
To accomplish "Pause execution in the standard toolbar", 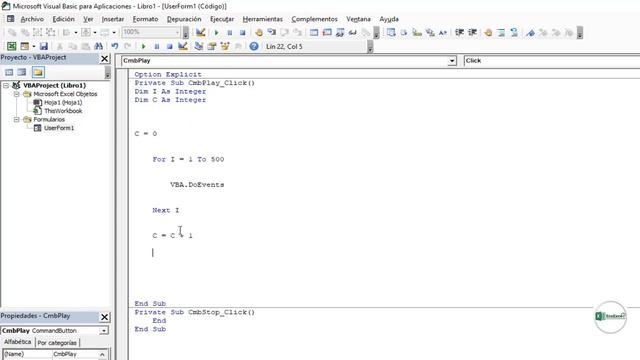I will coord(156,47).
